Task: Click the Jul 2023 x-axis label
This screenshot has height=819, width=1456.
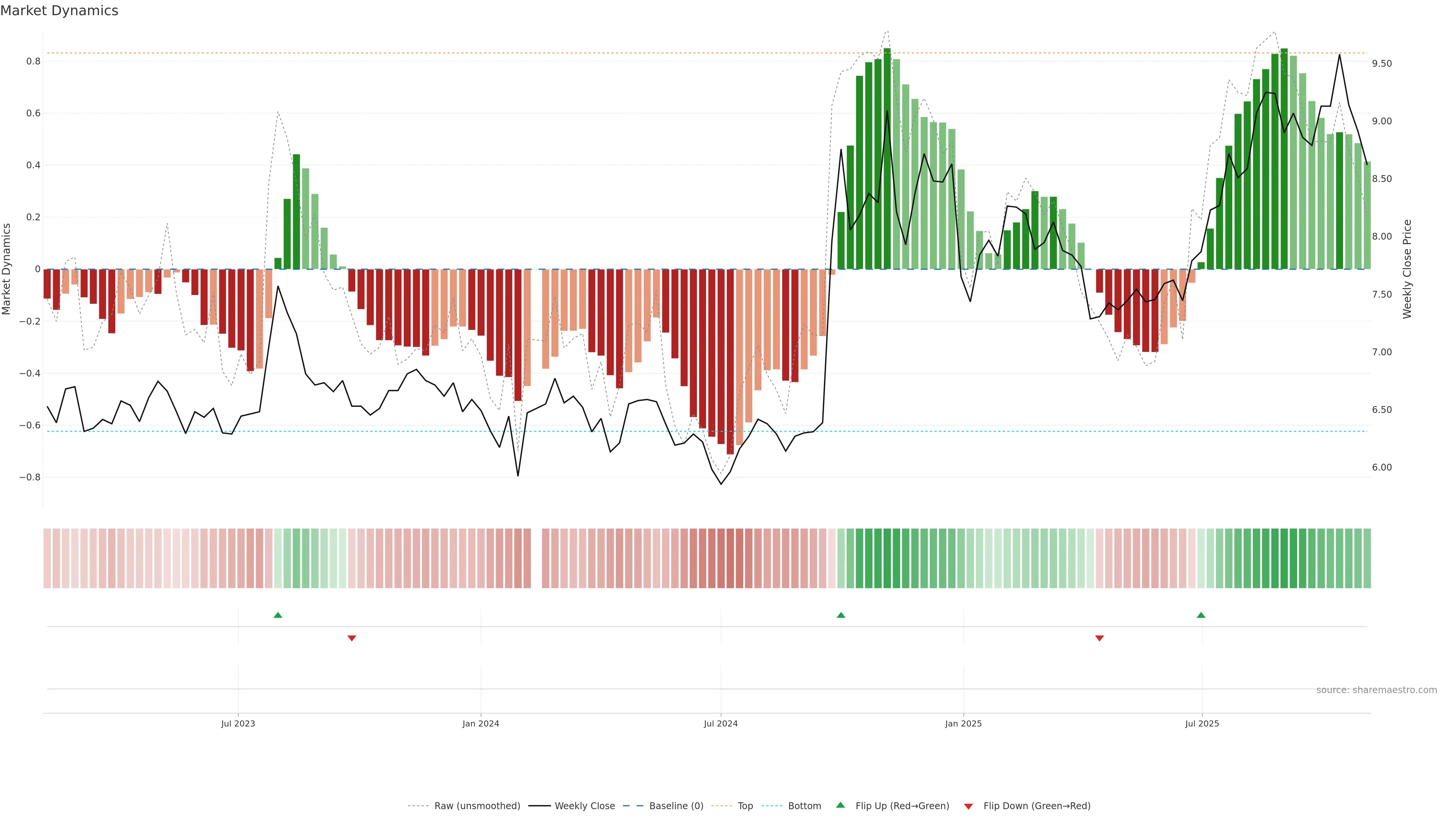Action: point(238,723)
